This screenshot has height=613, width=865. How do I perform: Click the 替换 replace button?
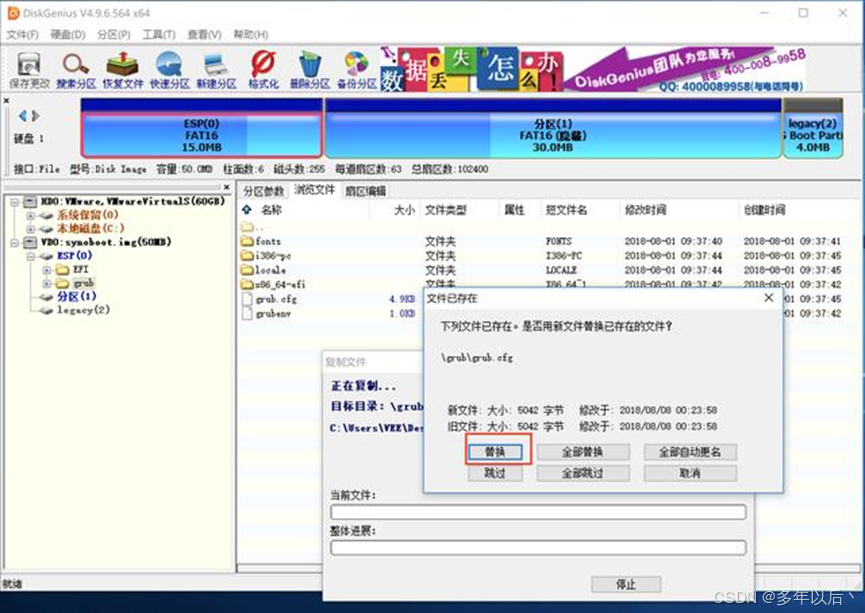pos(495,452)
